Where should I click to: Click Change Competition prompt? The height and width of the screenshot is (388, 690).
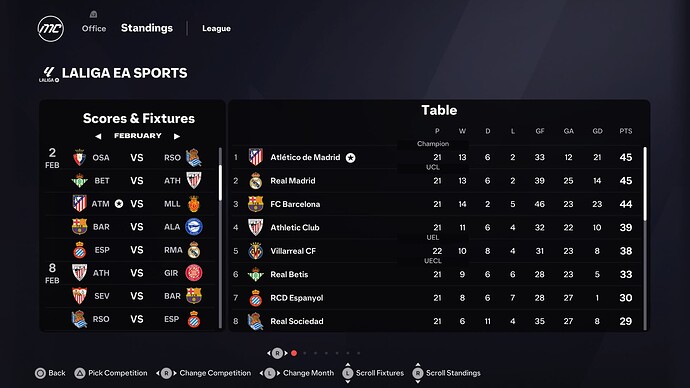(203, 373)
